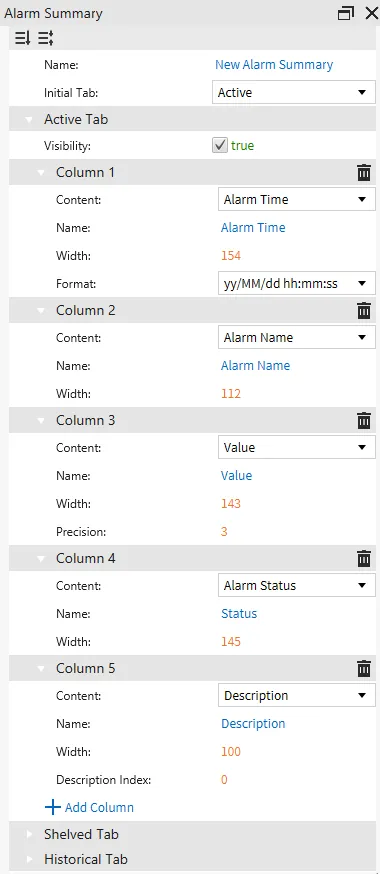Open the date Format dropdown

coord(296,284)
